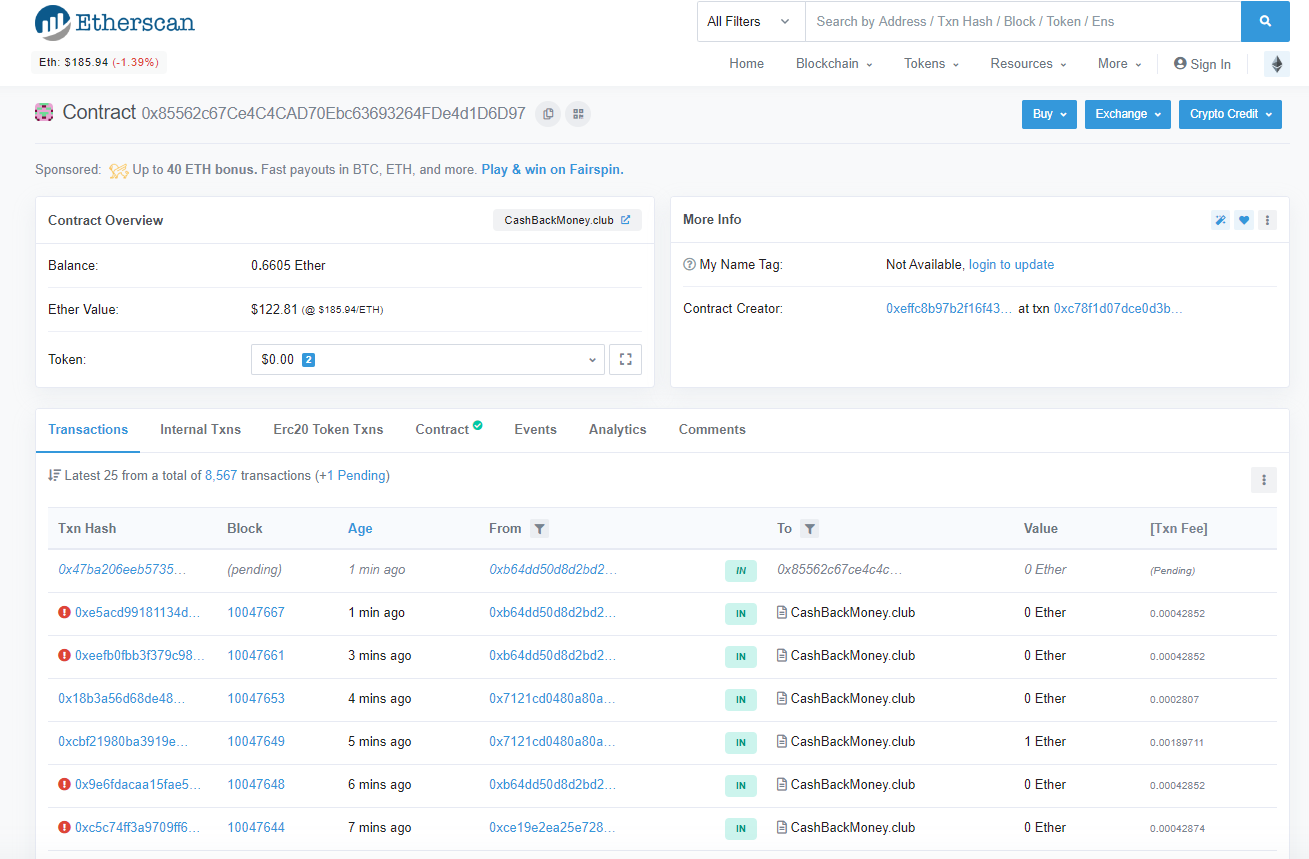The width and height of the screenshot is (1309, 859).
Task: Click the contract identicon image
Action: [x=44, y=112]
